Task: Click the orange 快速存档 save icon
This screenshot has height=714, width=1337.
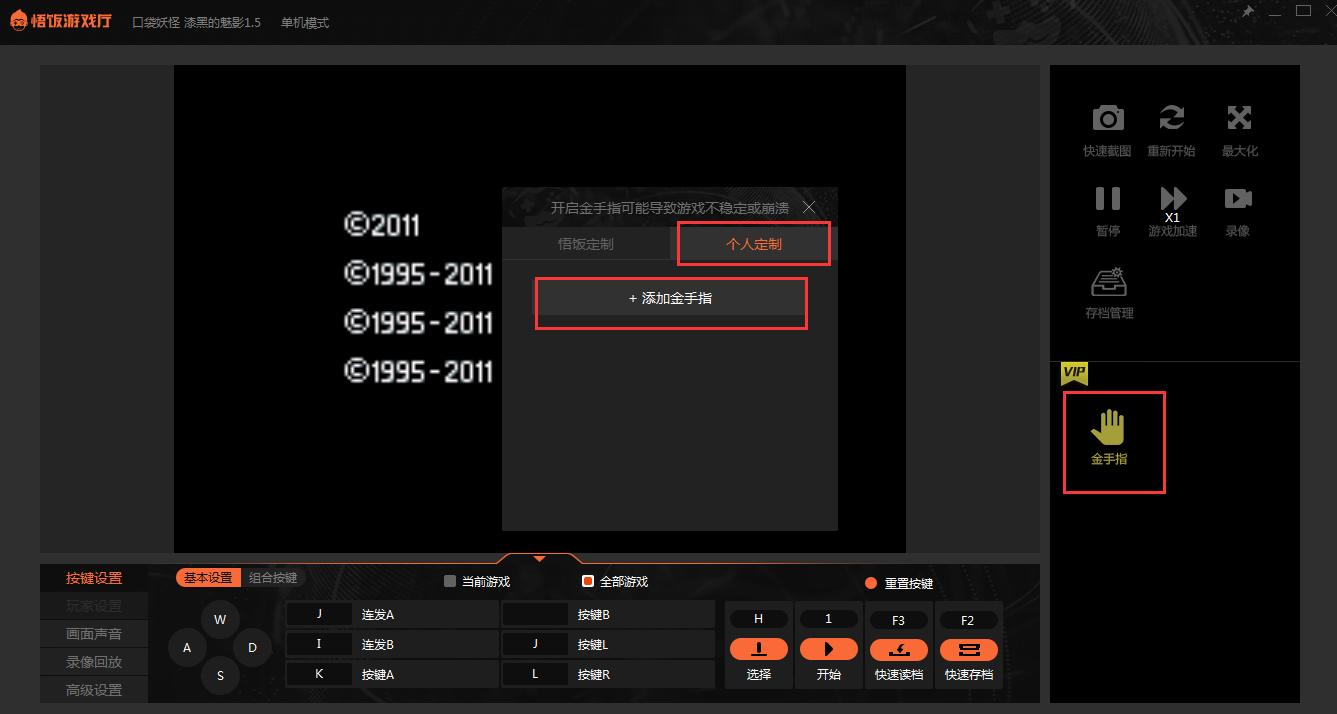Action: pyautogui.click(x=968, y=649)
